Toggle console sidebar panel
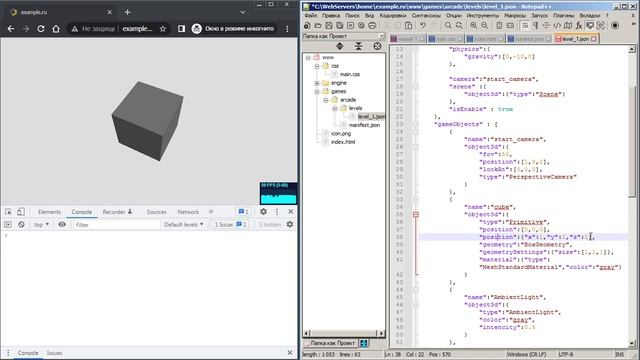This screenshot has width=640, height=360. click(8, 224)
